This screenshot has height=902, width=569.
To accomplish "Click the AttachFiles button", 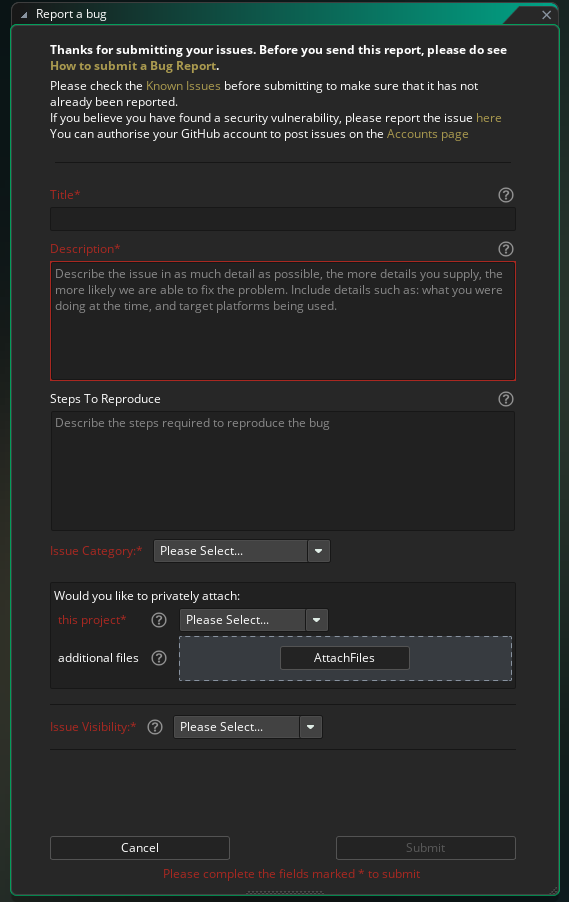I will (x=345, y=658).
